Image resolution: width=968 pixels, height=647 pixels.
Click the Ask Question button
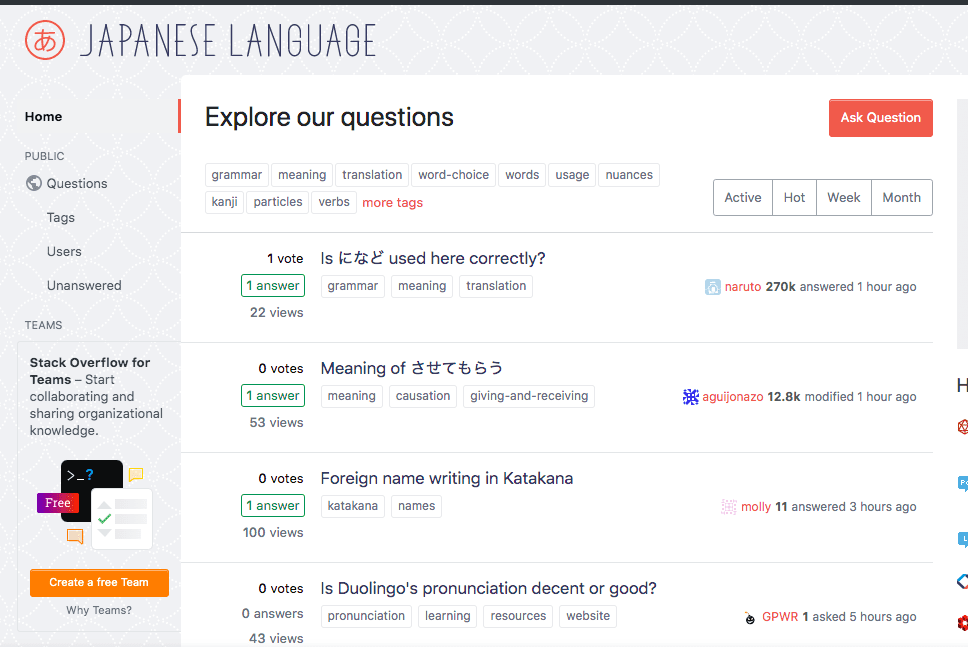(880, 117)
